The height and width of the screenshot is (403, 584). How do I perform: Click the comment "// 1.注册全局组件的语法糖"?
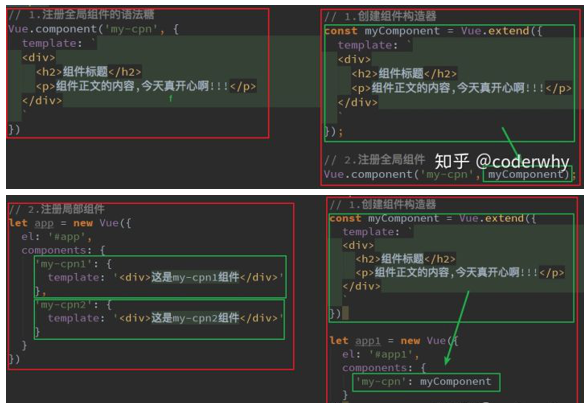(81, 15)
